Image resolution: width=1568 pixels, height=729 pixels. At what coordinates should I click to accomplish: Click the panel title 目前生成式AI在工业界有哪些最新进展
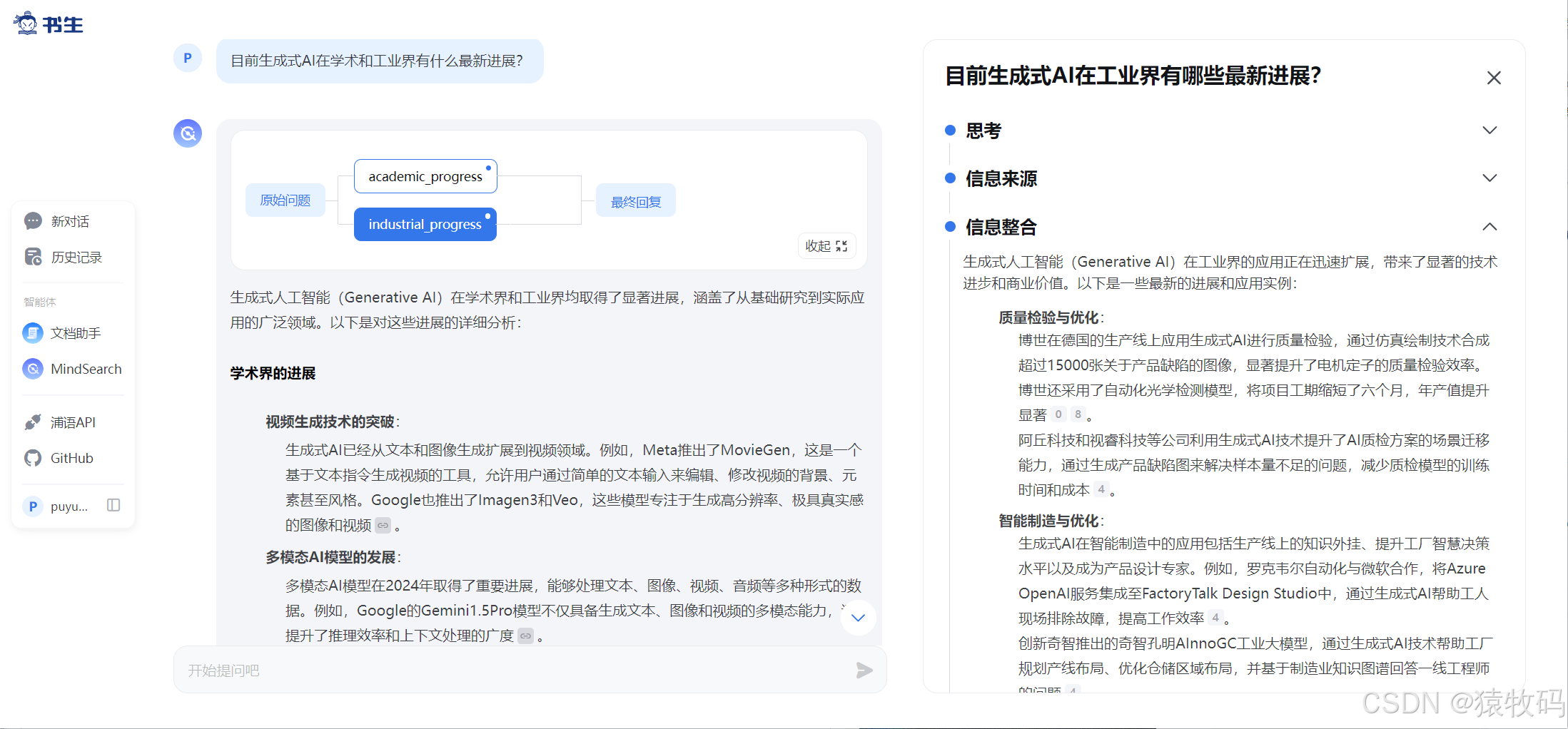(1133, 76)
